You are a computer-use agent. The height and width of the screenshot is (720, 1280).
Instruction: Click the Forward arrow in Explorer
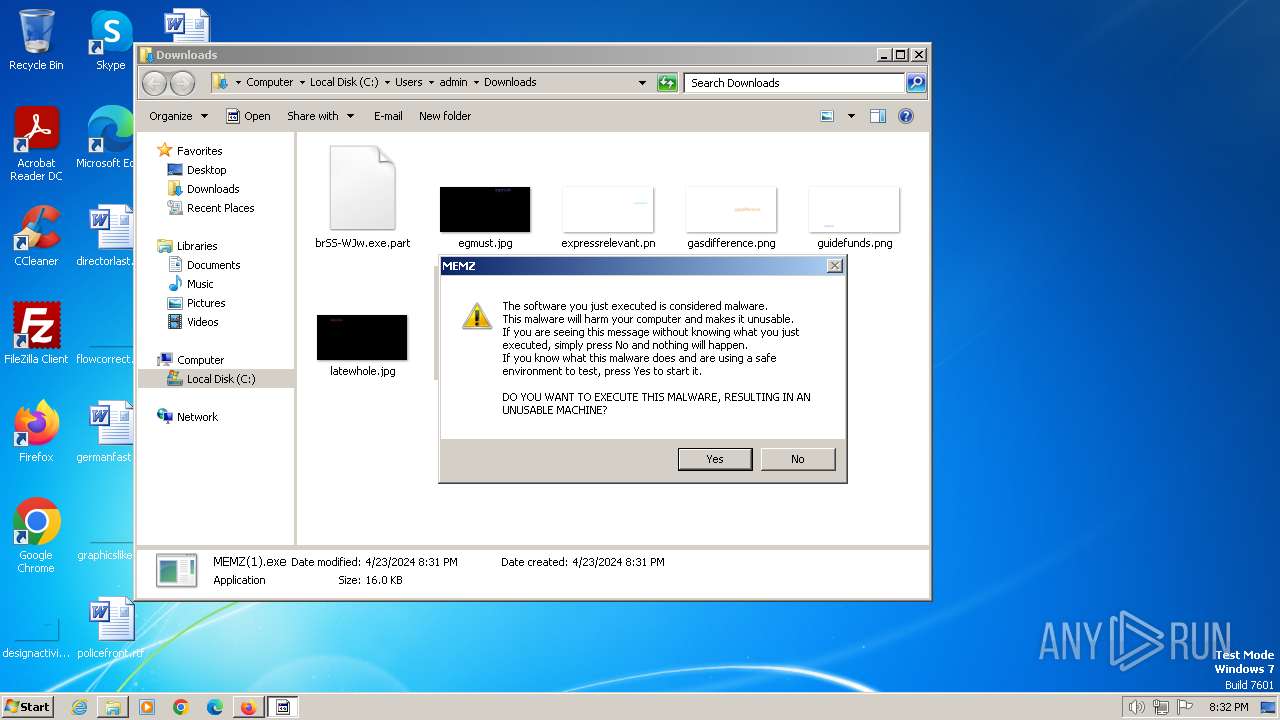point(182,83)
